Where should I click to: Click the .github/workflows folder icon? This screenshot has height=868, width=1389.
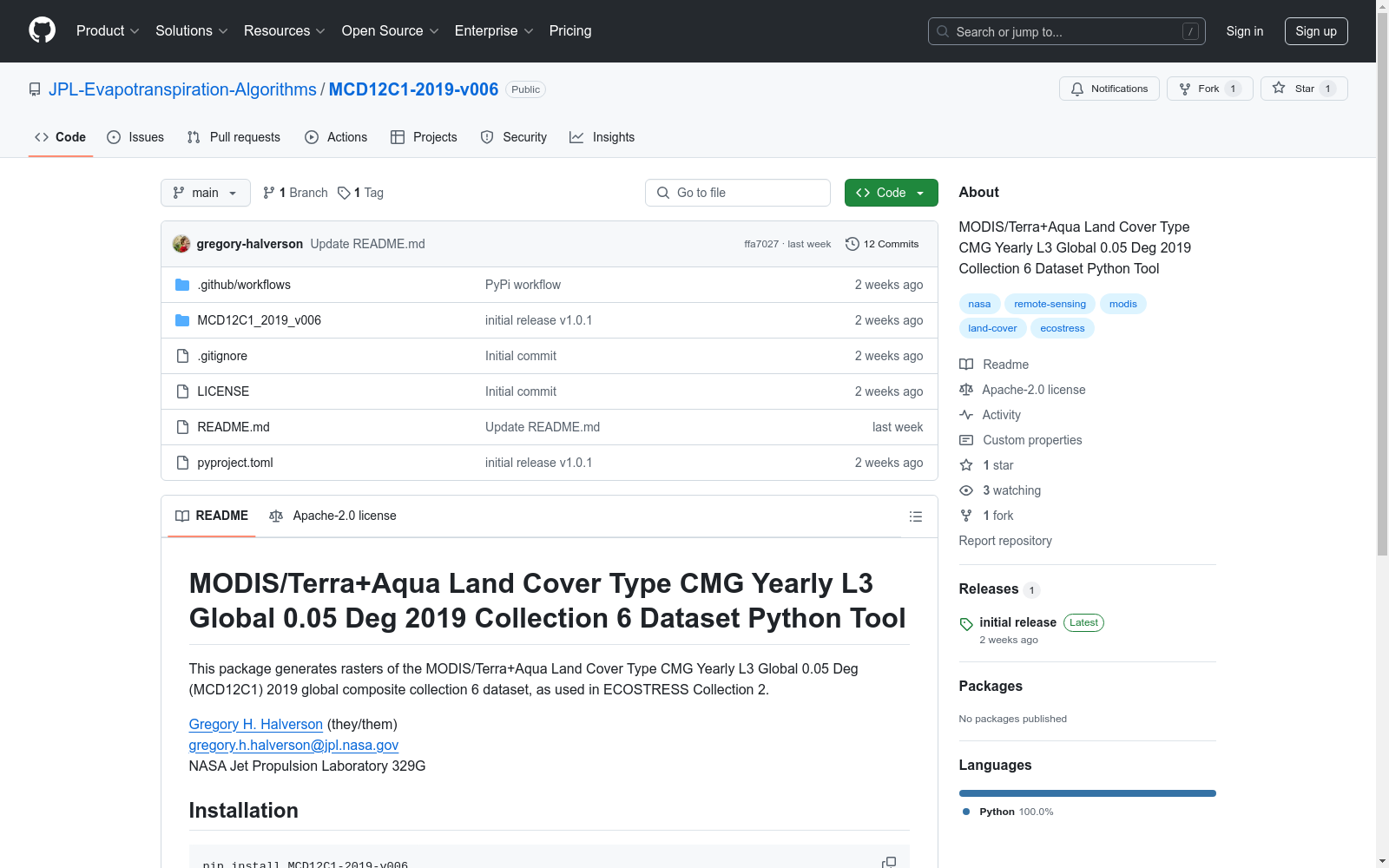182,285
